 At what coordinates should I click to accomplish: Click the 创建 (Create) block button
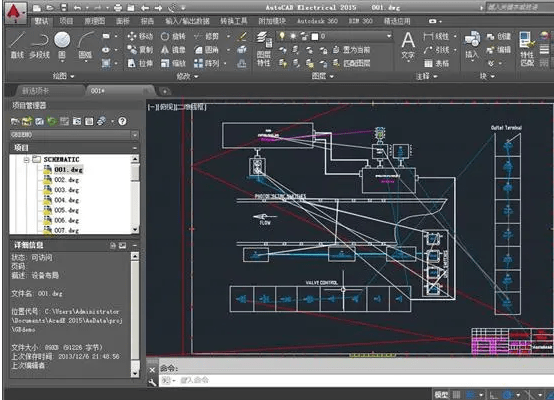[x=499, y=36]
